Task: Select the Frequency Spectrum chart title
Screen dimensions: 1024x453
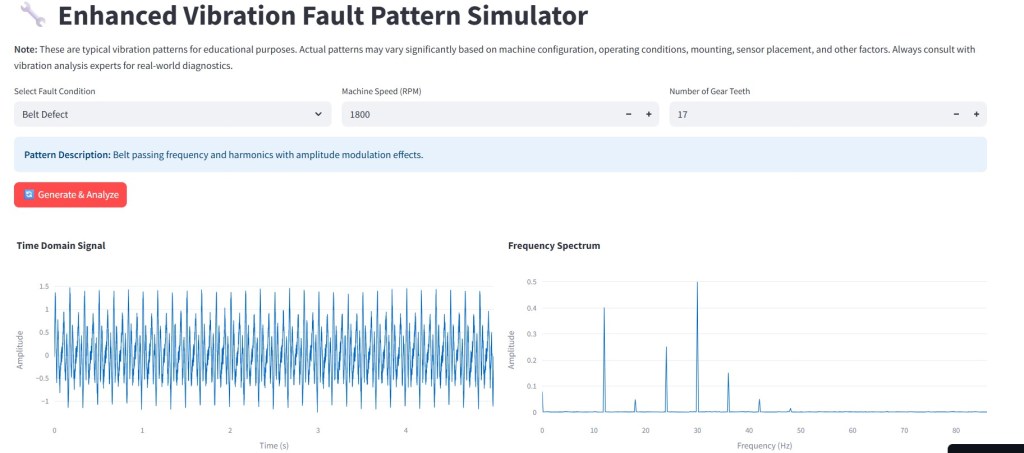Action: click(x=554, y=245)
